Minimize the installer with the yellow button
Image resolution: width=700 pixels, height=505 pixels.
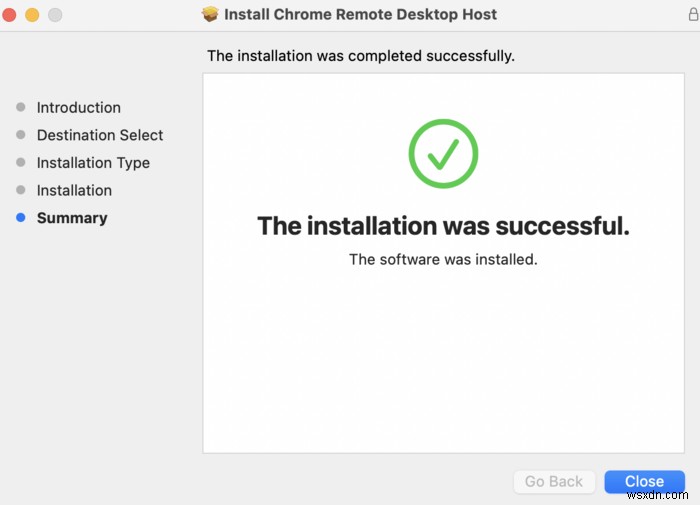pos(32,15)
